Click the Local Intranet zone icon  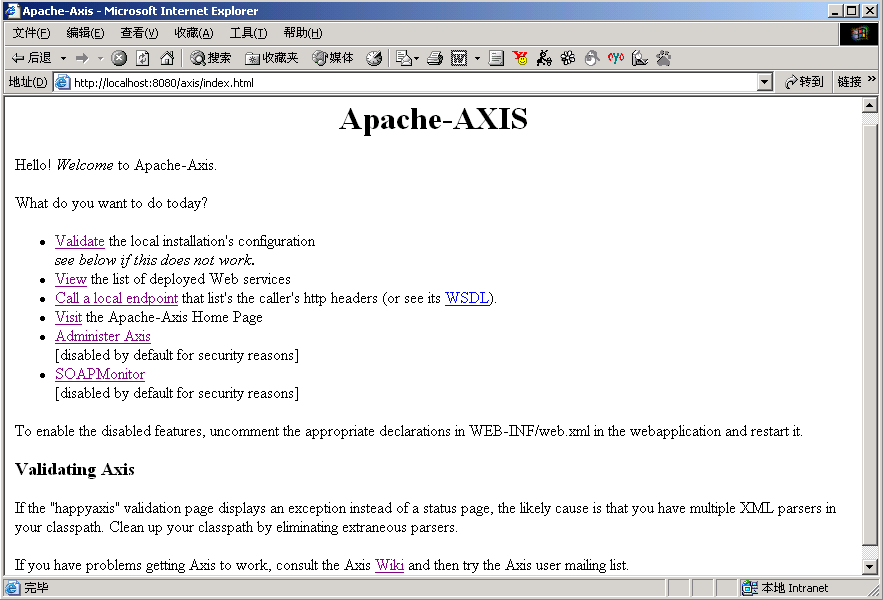750,588
